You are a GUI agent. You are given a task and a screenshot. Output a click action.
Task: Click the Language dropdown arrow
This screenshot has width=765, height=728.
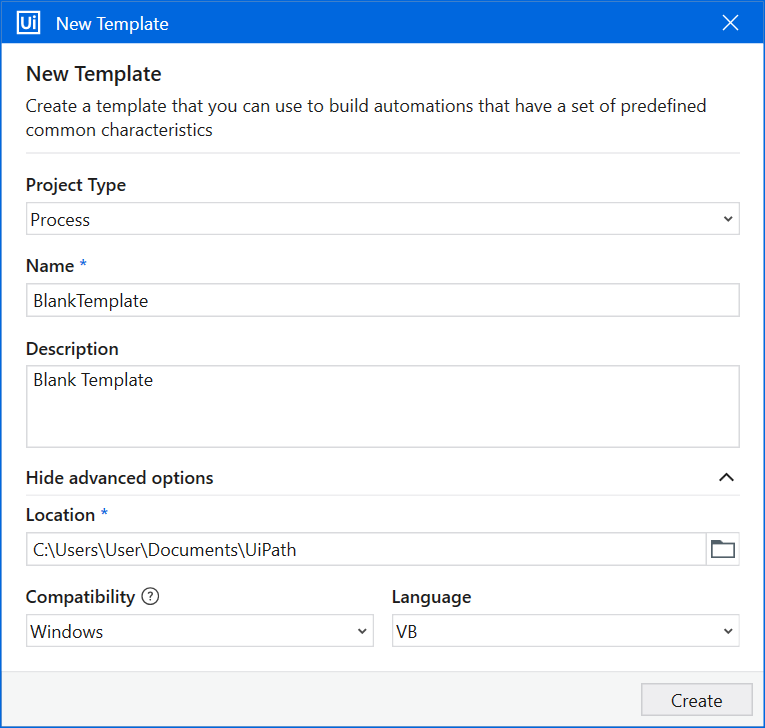click(x=727, y=631)
